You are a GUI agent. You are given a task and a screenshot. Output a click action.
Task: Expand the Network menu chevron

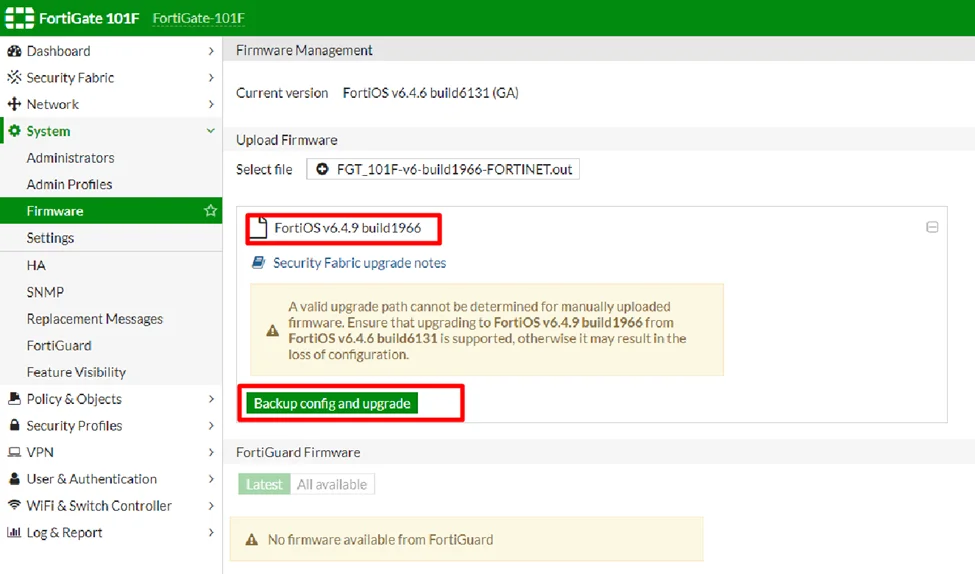211,104
